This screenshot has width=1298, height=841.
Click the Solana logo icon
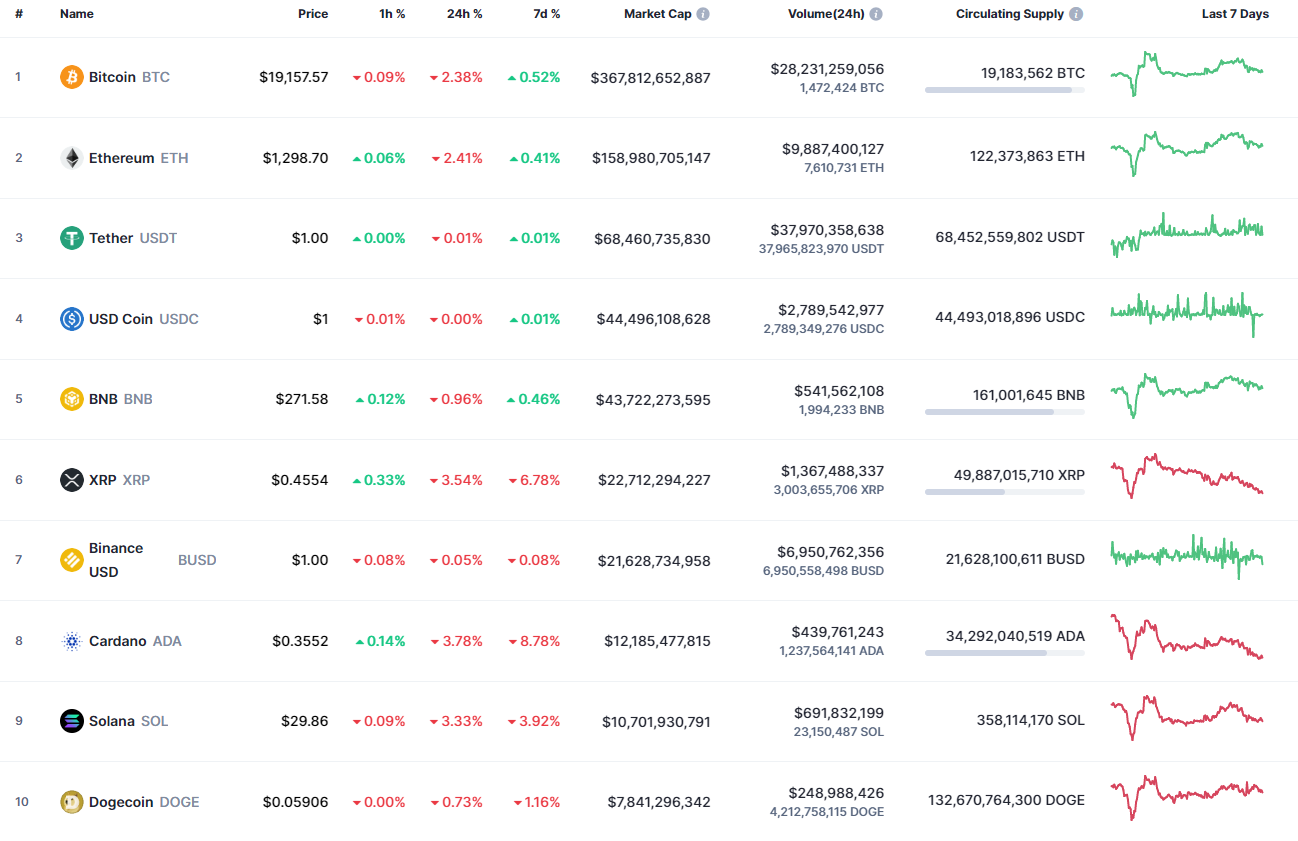[70, 720]
